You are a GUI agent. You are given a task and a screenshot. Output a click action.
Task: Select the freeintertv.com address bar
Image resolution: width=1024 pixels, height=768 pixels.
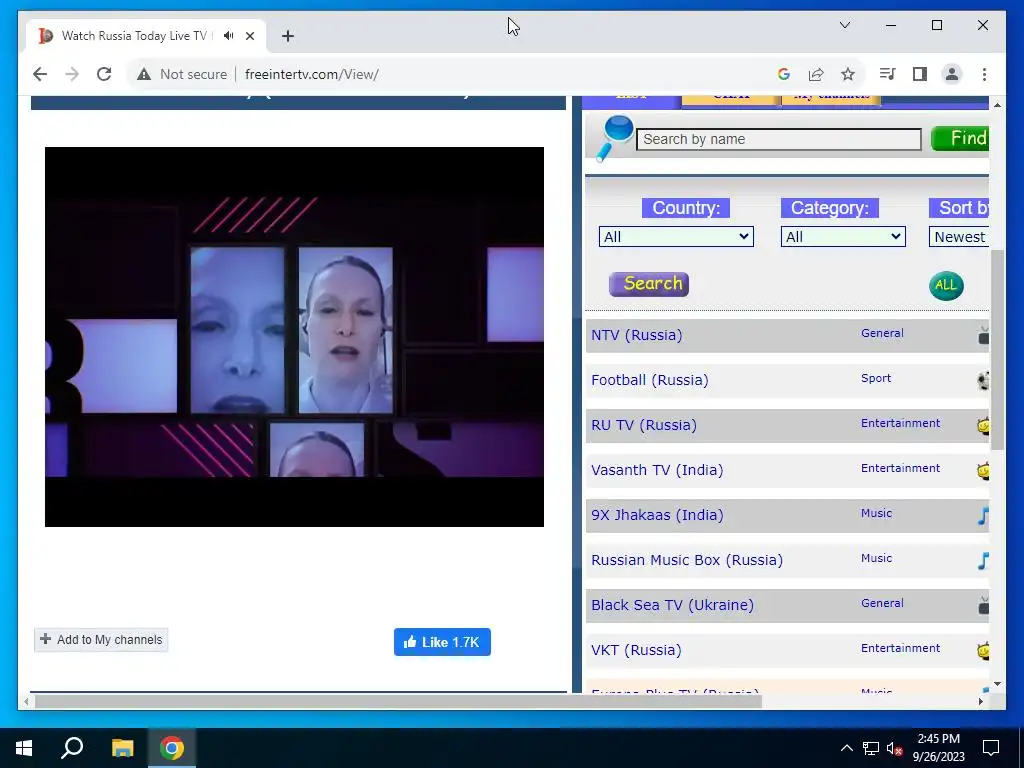coord(312,74)
